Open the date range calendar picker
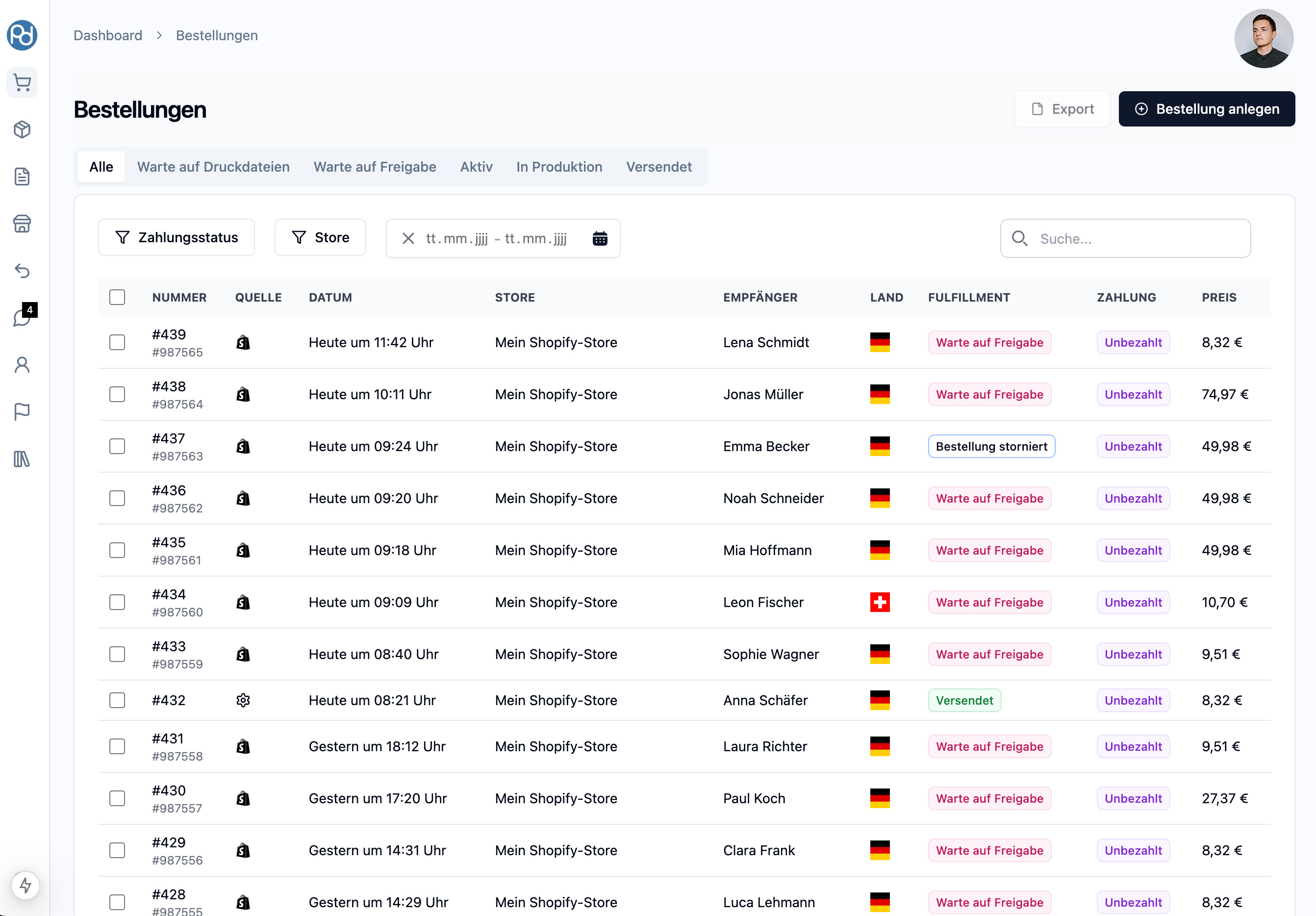This screenshot has height=916, width=1316. coord(600,238)
